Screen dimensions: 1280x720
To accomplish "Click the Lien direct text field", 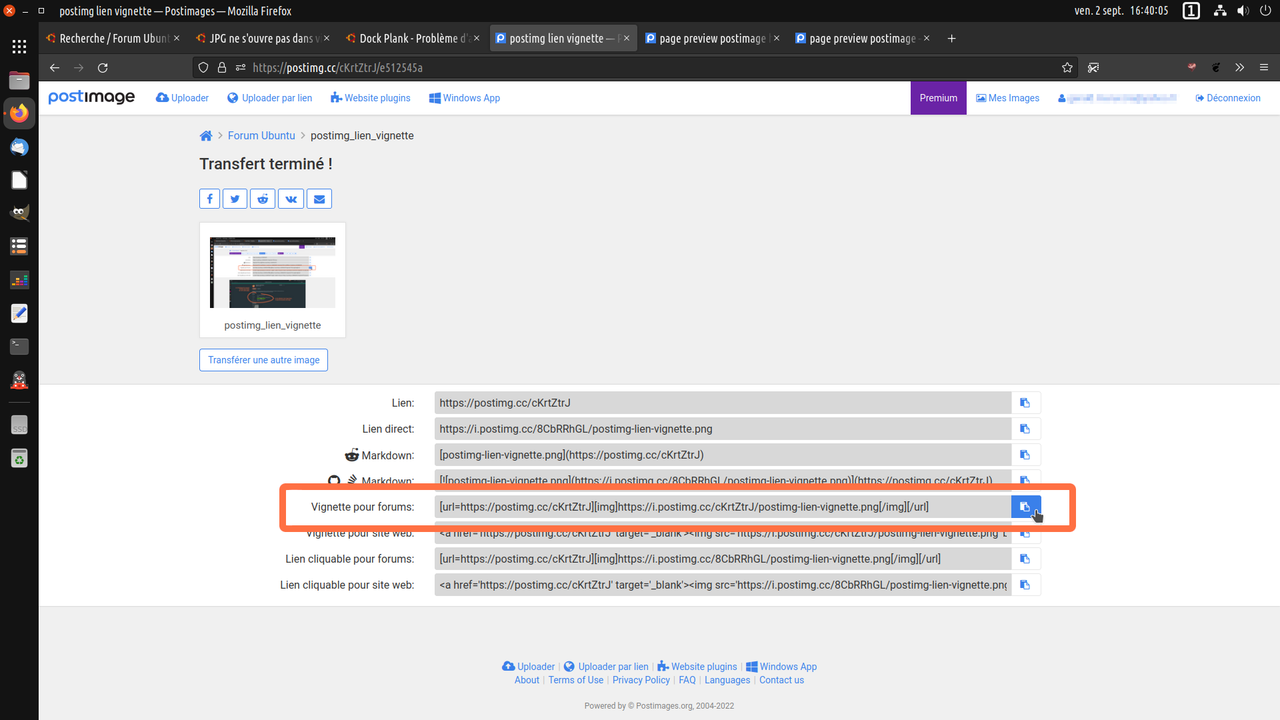I will pos(723,429).
